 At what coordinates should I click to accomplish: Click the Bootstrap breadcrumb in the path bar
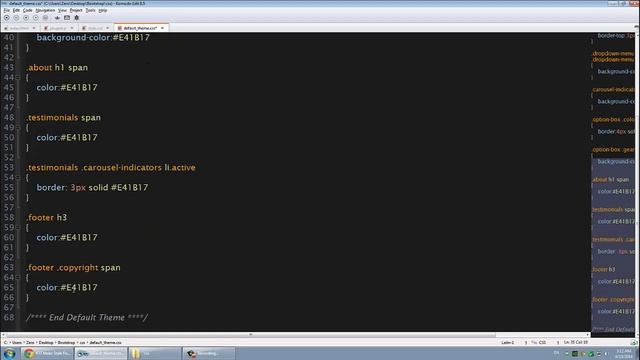click(x=66, y=342)
